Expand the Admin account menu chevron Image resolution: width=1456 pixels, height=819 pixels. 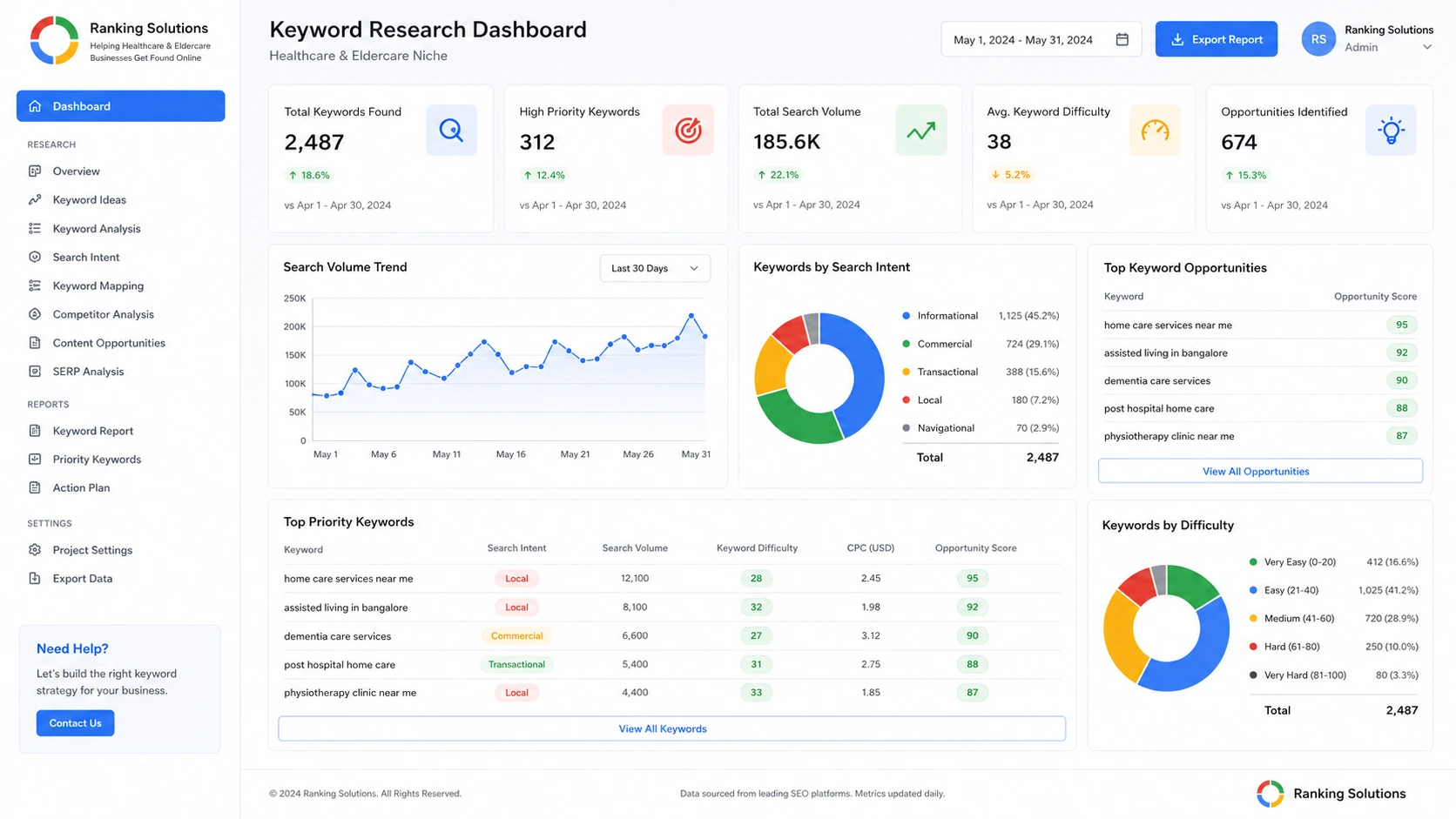pos(1426,47)
